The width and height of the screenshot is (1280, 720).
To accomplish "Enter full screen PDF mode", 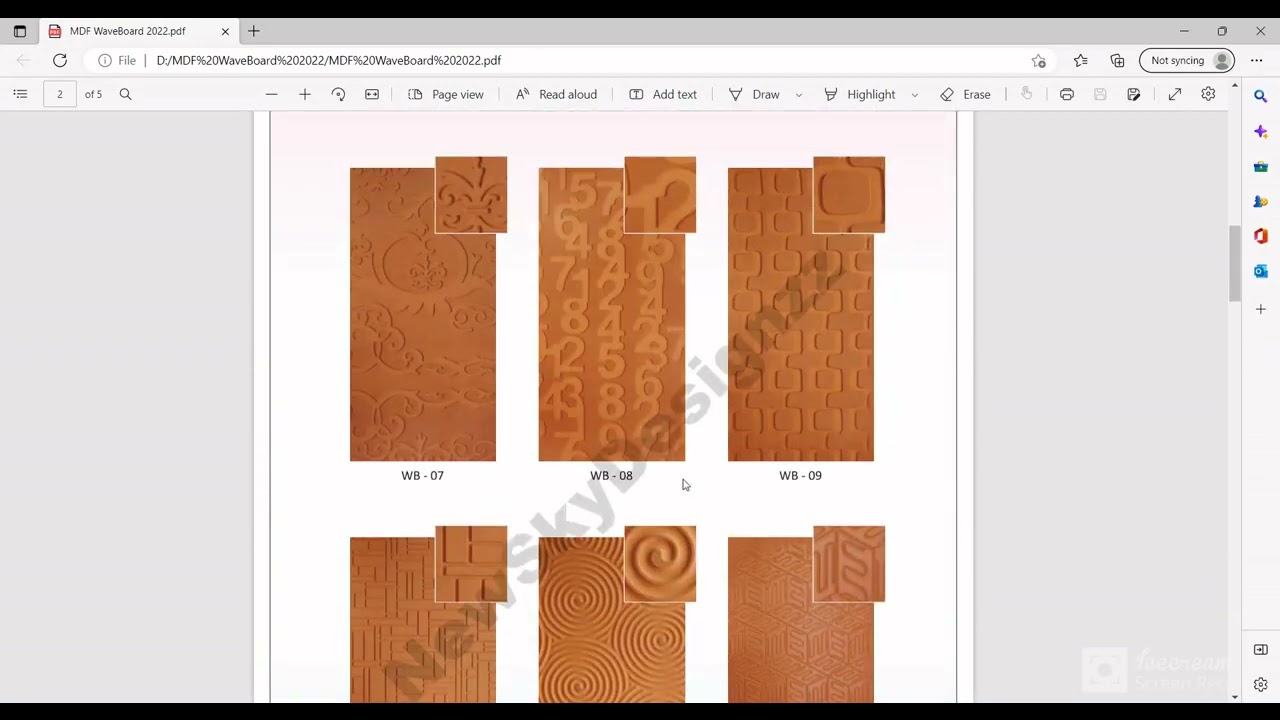I will [1175, 94].
